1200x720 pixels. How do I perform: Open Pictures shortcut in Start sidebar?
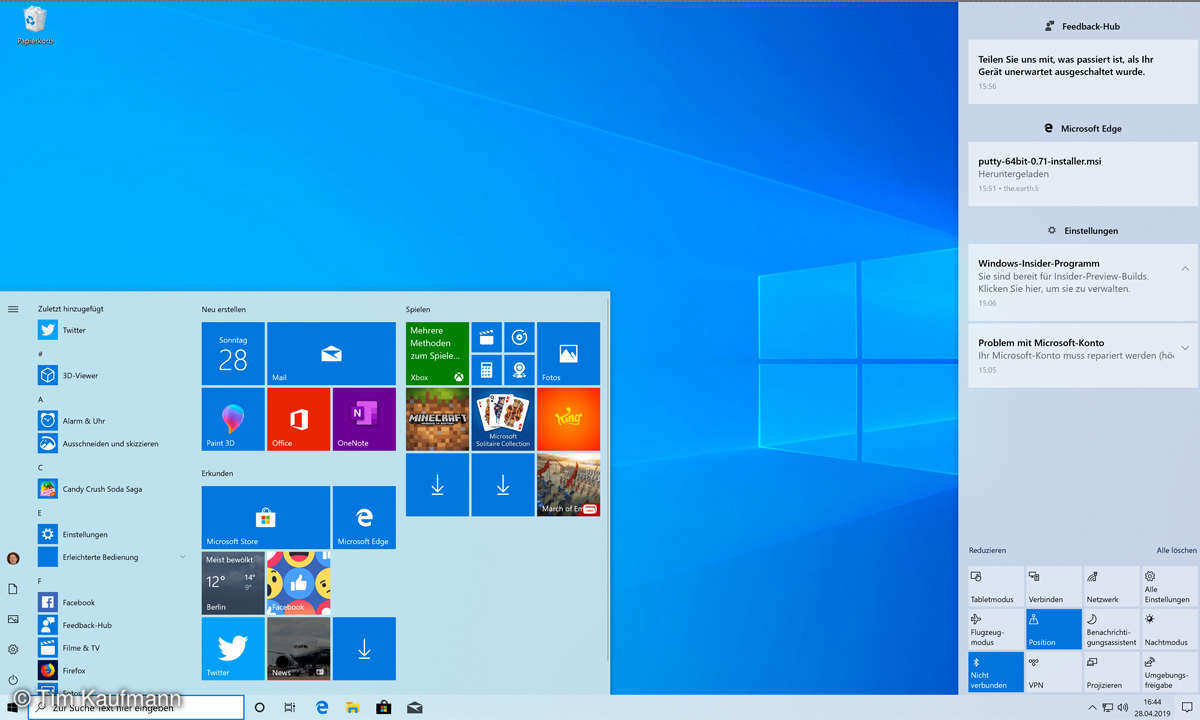13,619
